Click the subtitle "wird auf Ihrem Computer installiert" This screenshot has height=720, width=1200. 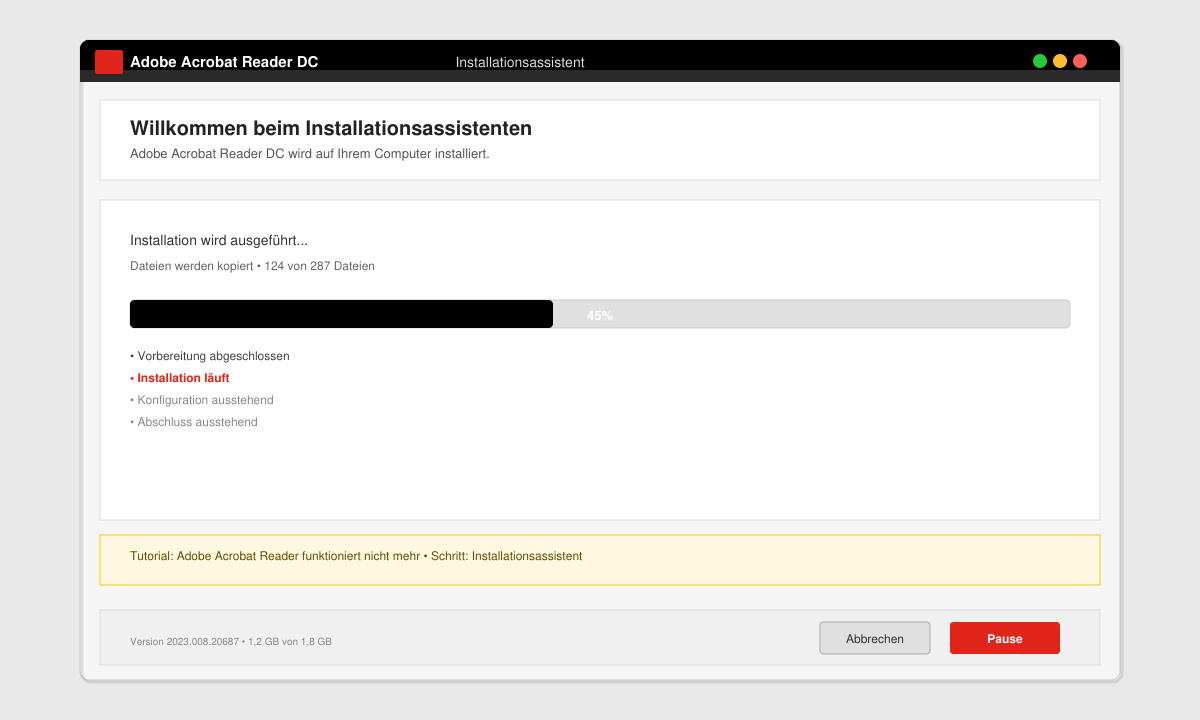[388, 154]
